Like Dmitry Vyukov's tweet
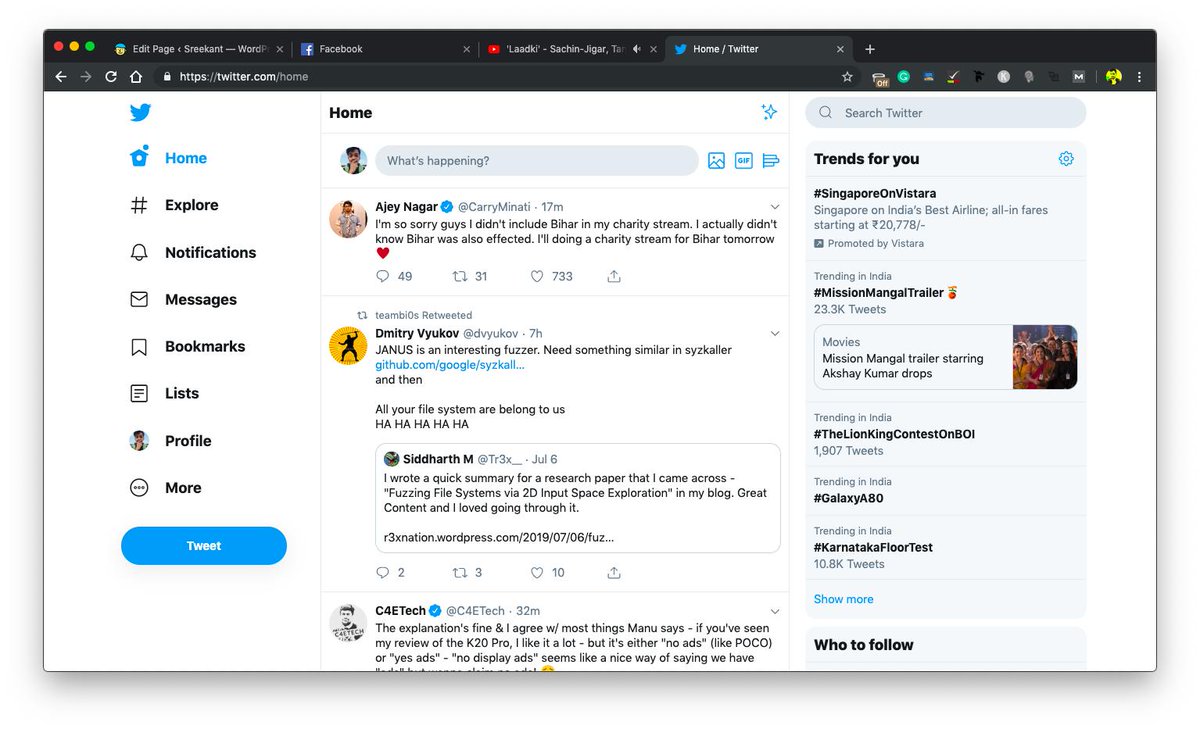Viewport: 1200px width, 729px height. pyautogui.click(x=537, y=573)
